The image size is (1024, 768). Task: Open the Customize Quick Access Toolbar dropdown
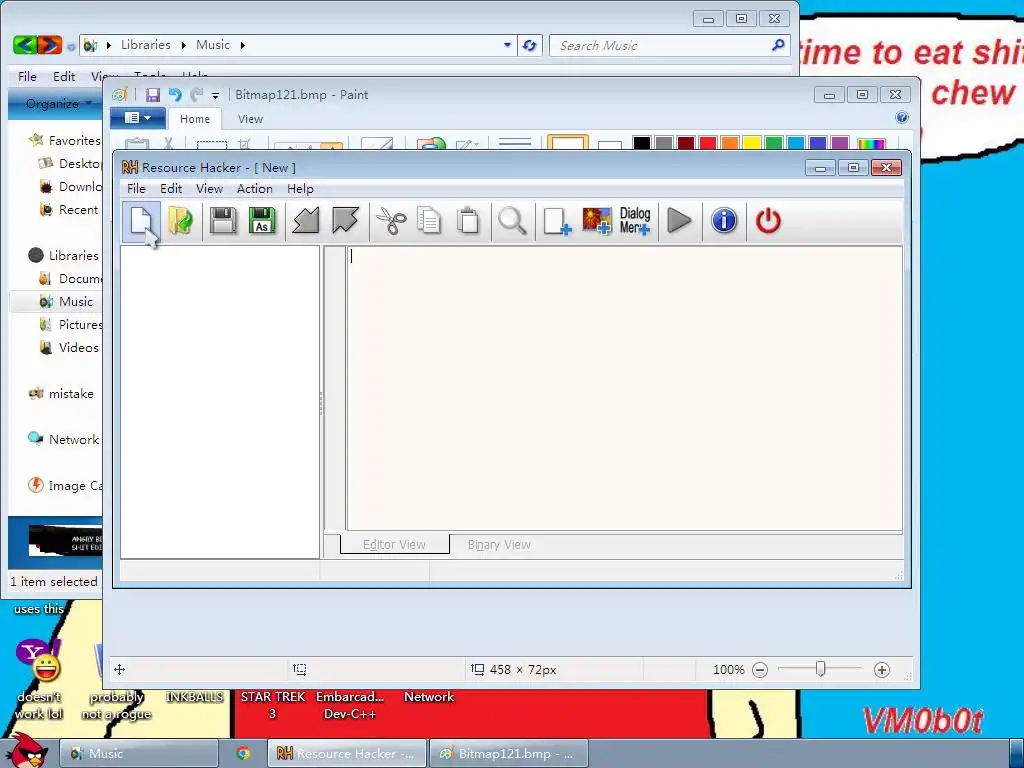(216, 96)
